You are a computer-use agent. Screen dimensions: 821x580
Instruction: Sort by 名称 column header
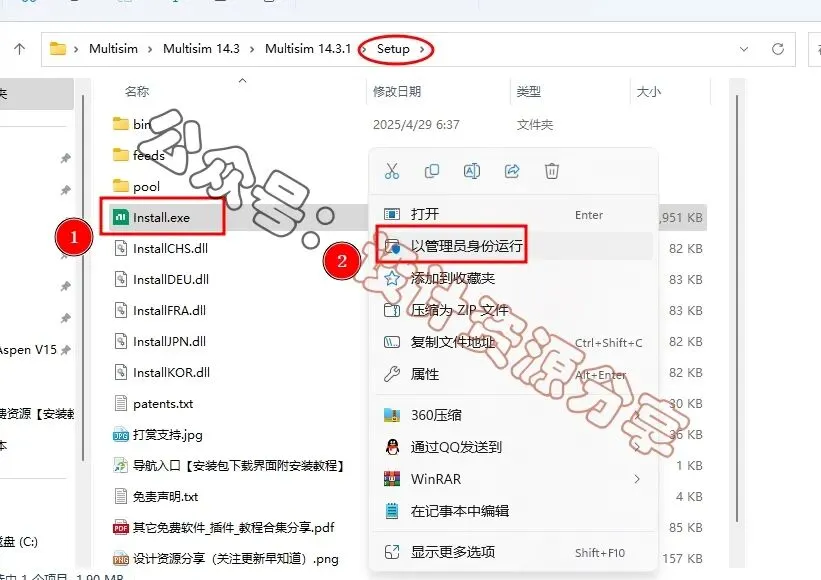click(x=137, y=92)
